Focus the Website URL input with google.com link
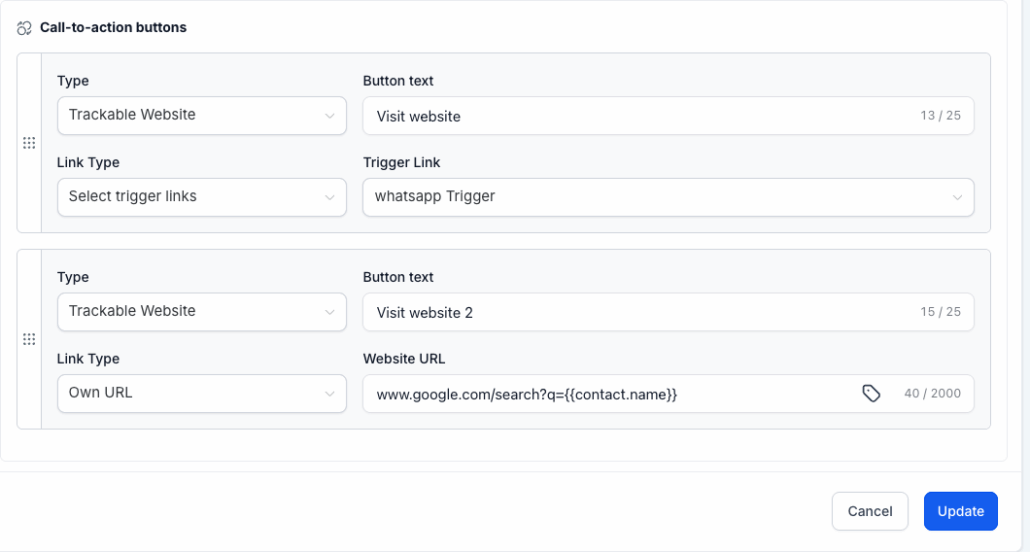The height and width of the screenshot is (552, 1030). point(610,394)
